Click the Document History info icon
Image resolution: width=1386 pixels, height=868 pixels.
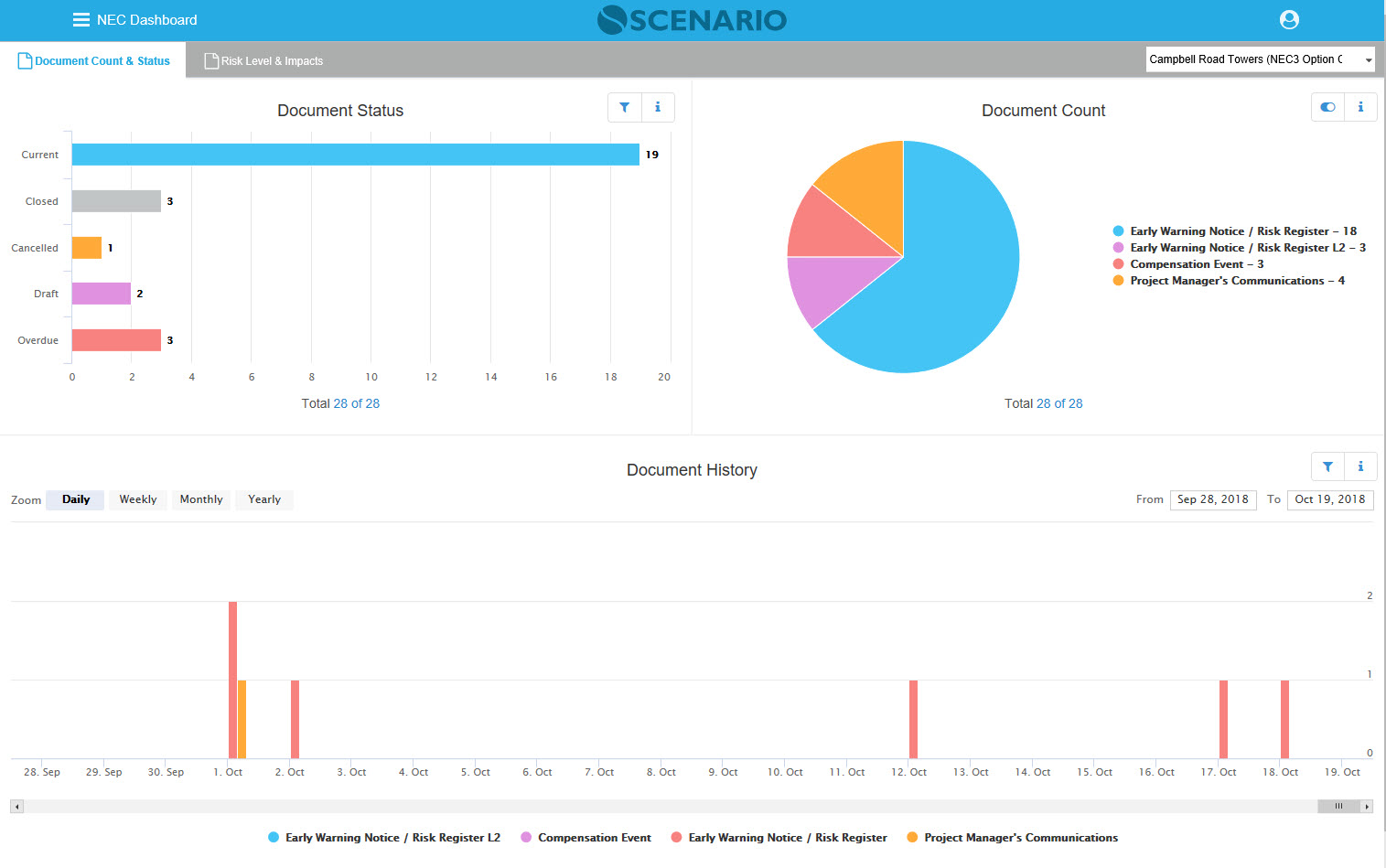1360,466
